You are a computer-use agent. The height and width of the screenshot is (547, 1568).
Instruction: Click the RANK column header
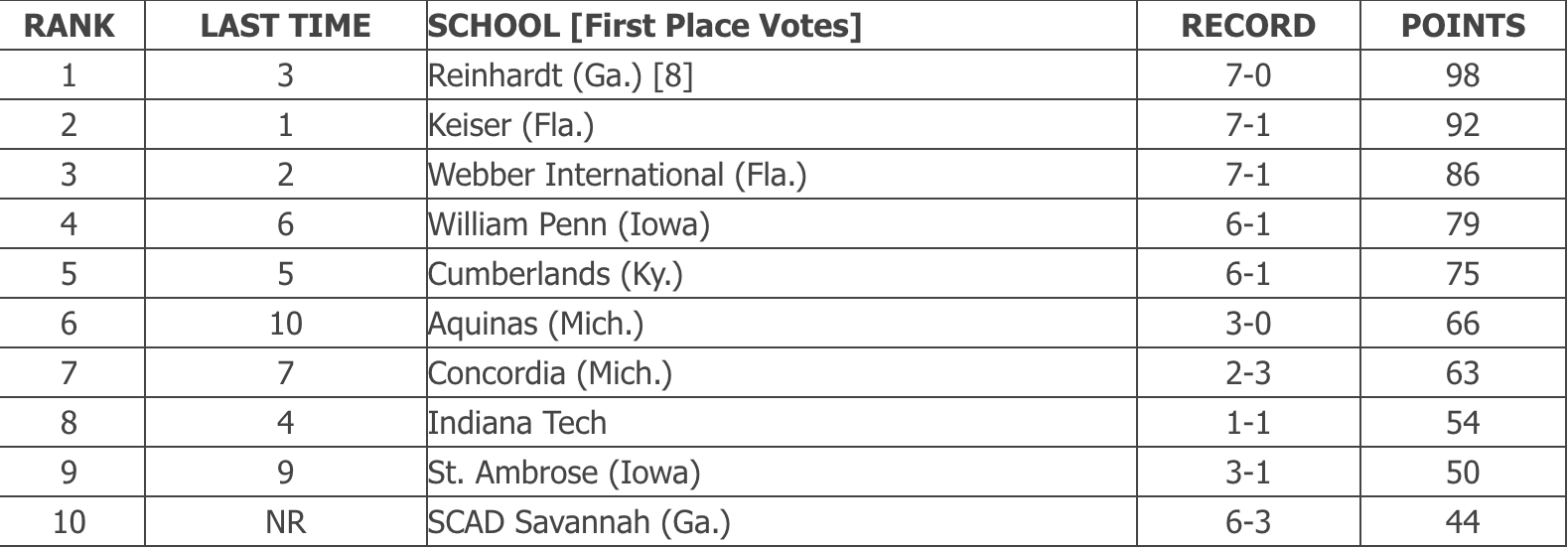69,26
